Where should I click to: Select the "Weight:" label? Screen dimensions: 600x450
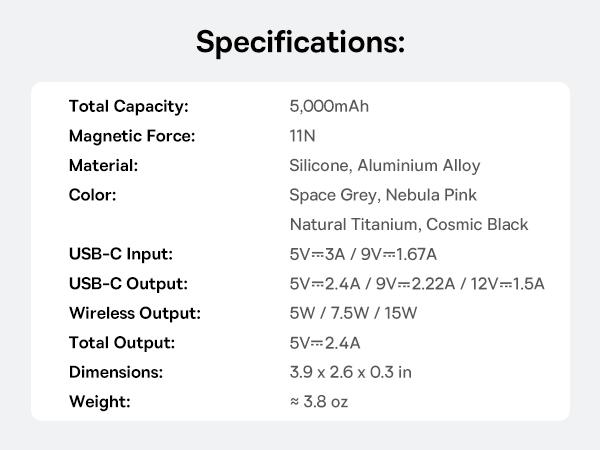click(99, 402)
